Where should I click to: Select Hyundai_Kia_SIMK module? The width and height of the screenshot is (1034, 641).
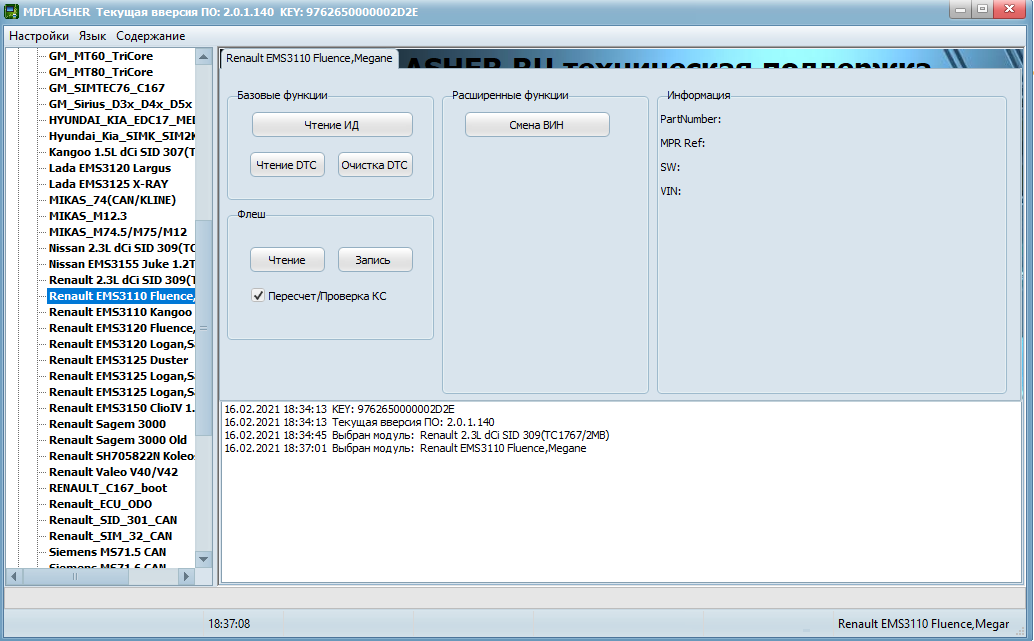(122, 136)
